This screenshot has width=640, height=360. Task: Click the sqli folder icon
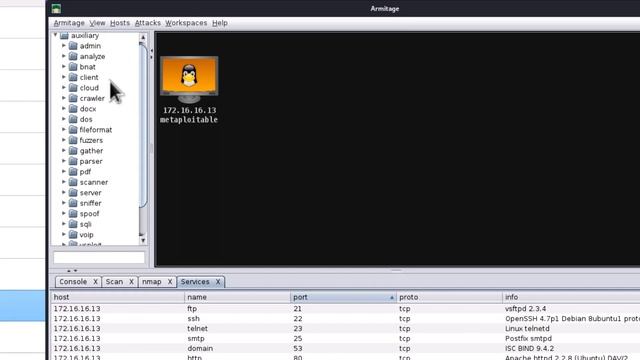pos(73,224)
